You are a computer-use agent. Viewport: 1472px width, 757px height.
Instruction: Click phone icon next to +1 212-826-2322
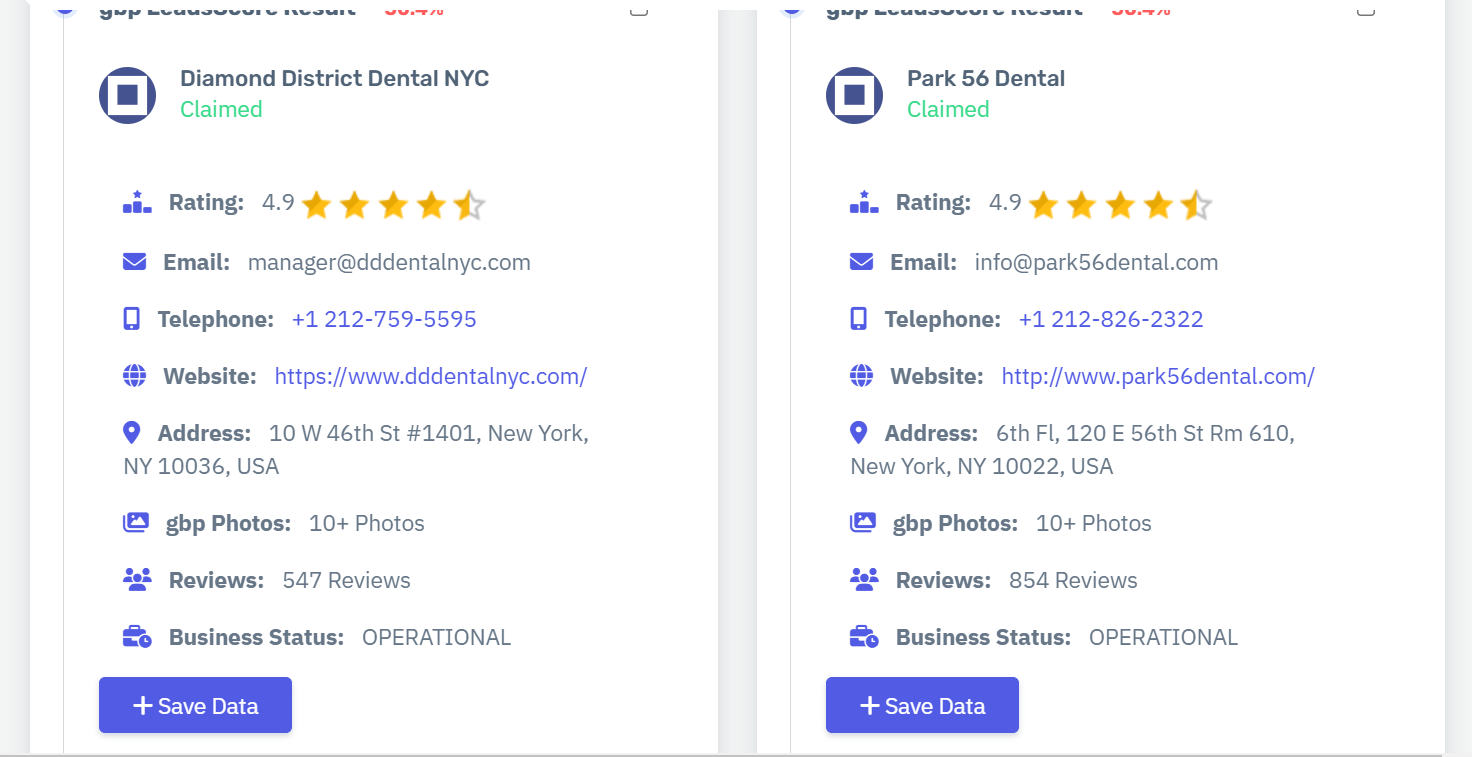858,319
